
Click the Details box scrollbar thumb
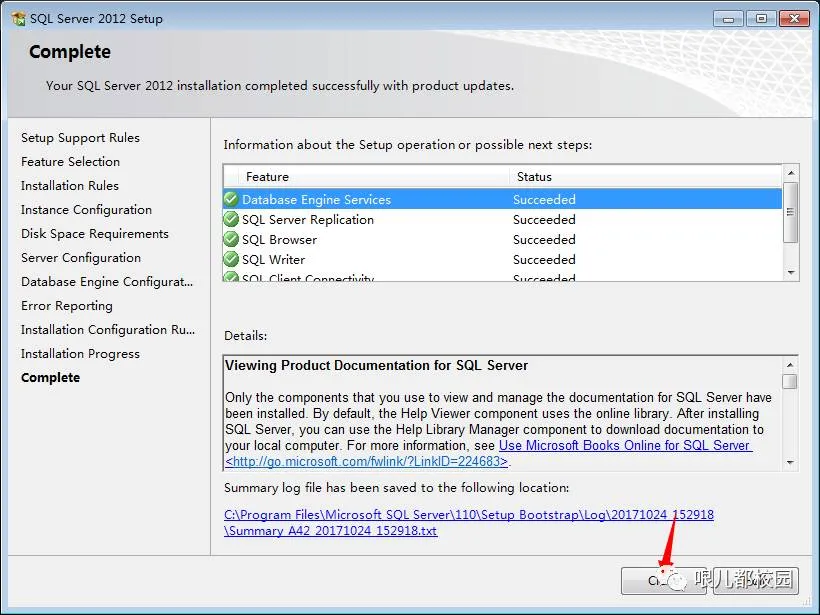click(790, 381)
